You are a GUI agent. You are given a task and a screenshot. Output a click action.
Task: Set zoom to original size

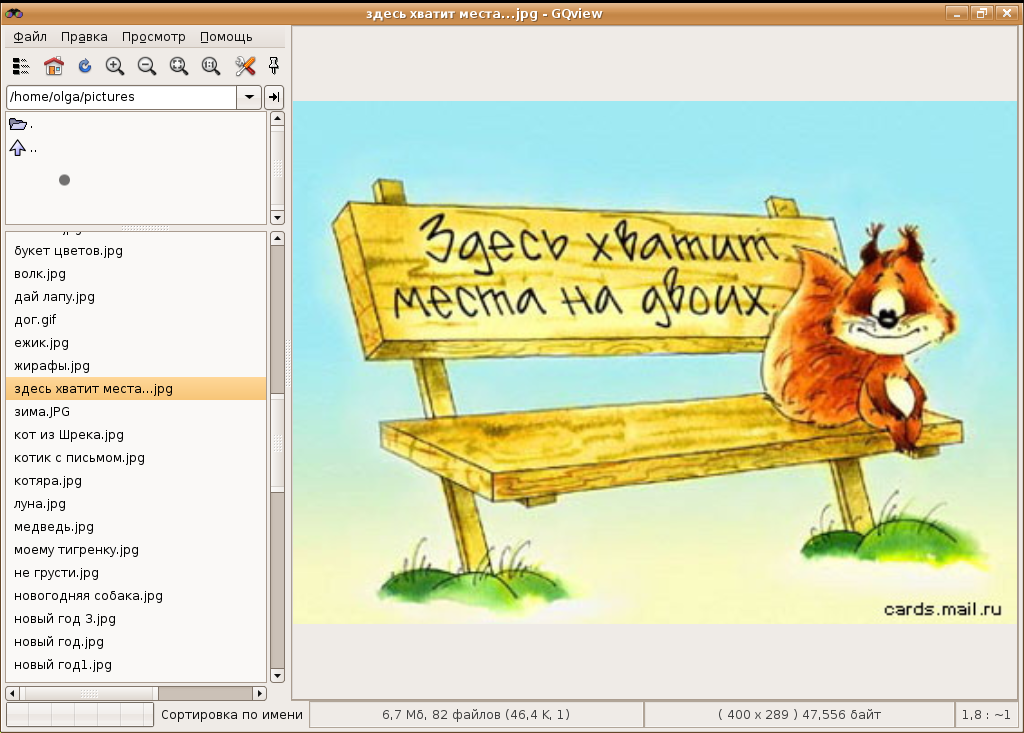(x=211, y=66)
